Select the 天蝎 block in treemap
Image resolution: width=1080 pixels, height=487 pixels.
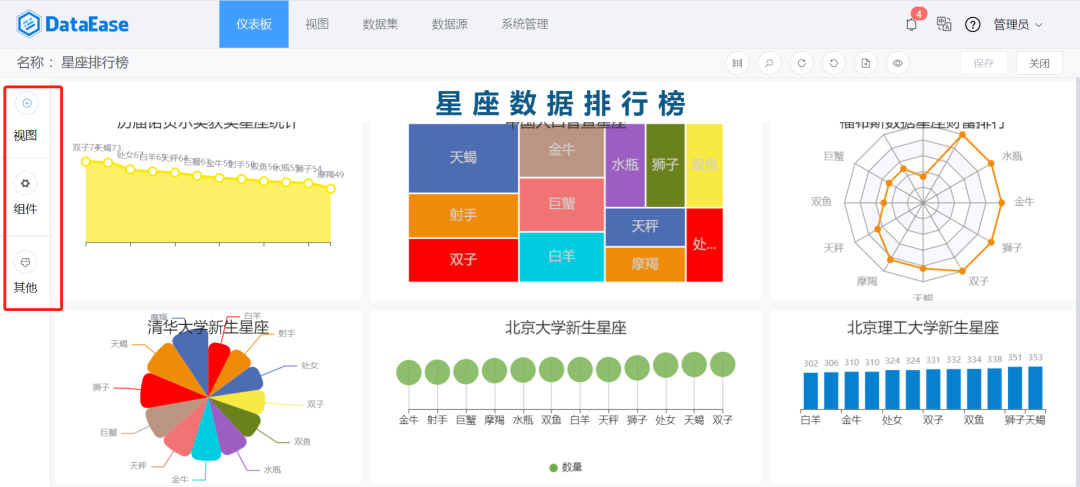[463, 158]
